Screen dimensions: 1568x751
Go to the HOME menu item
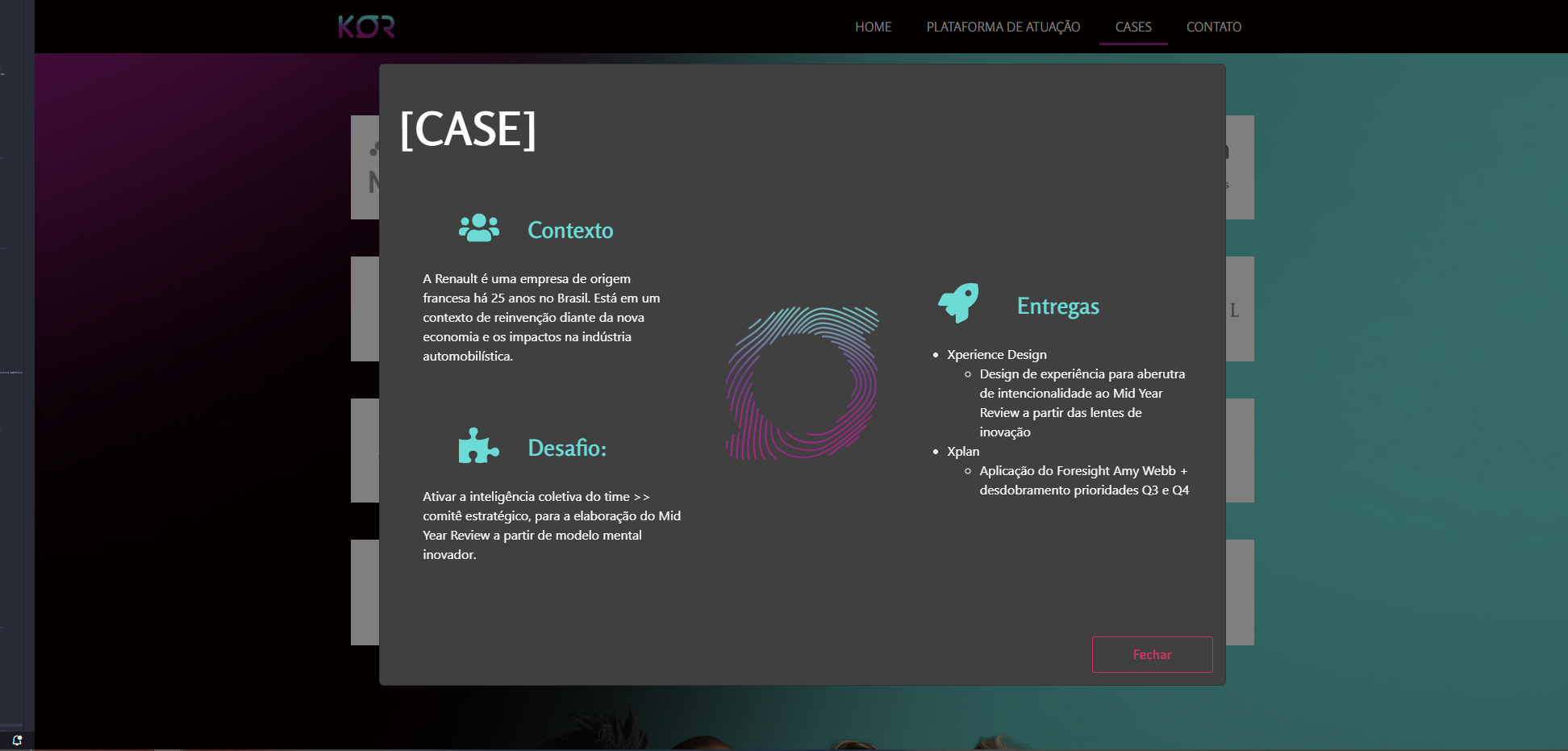tap(873, 27)
